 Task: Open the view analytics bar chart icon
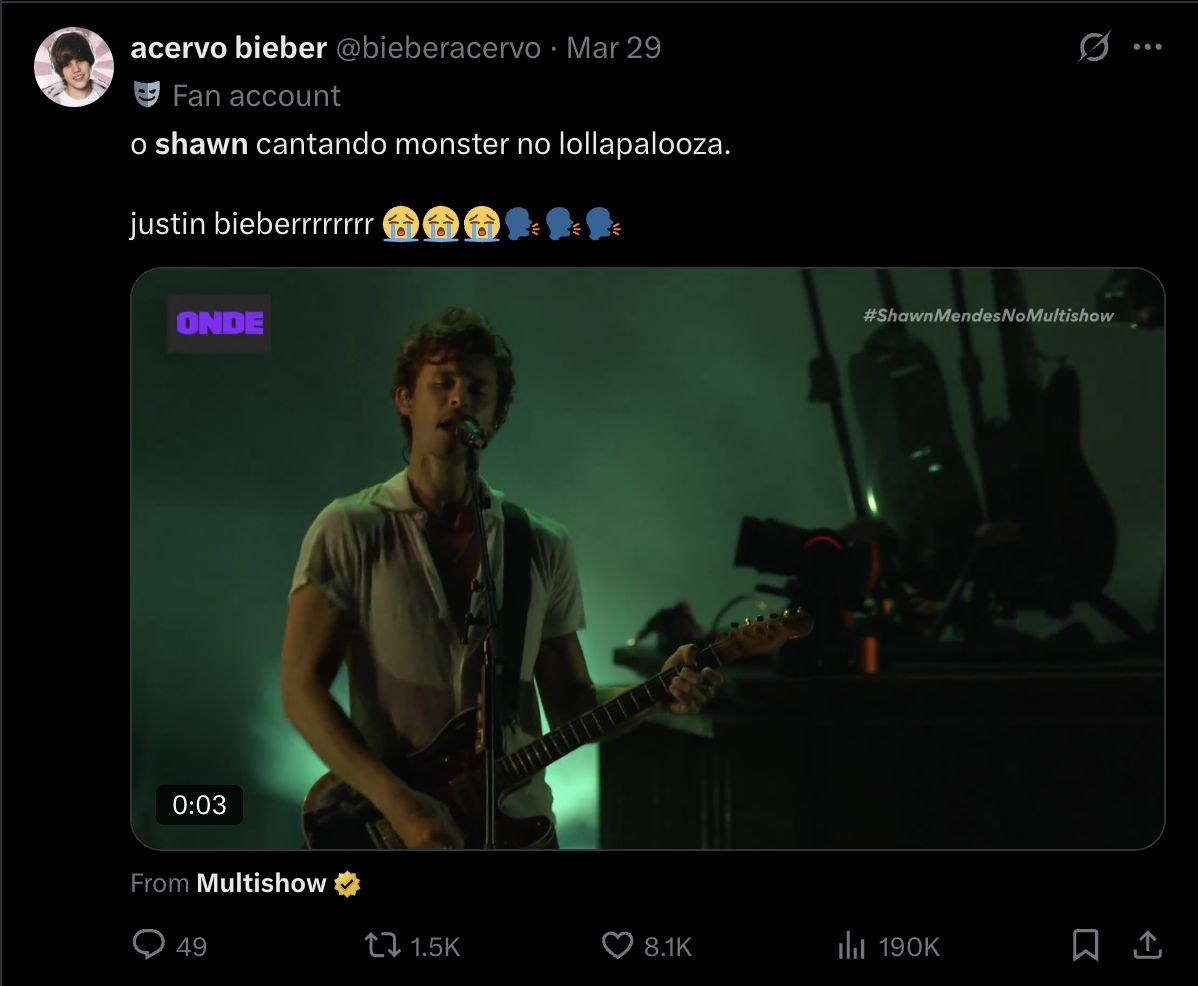tap(851, 946)
